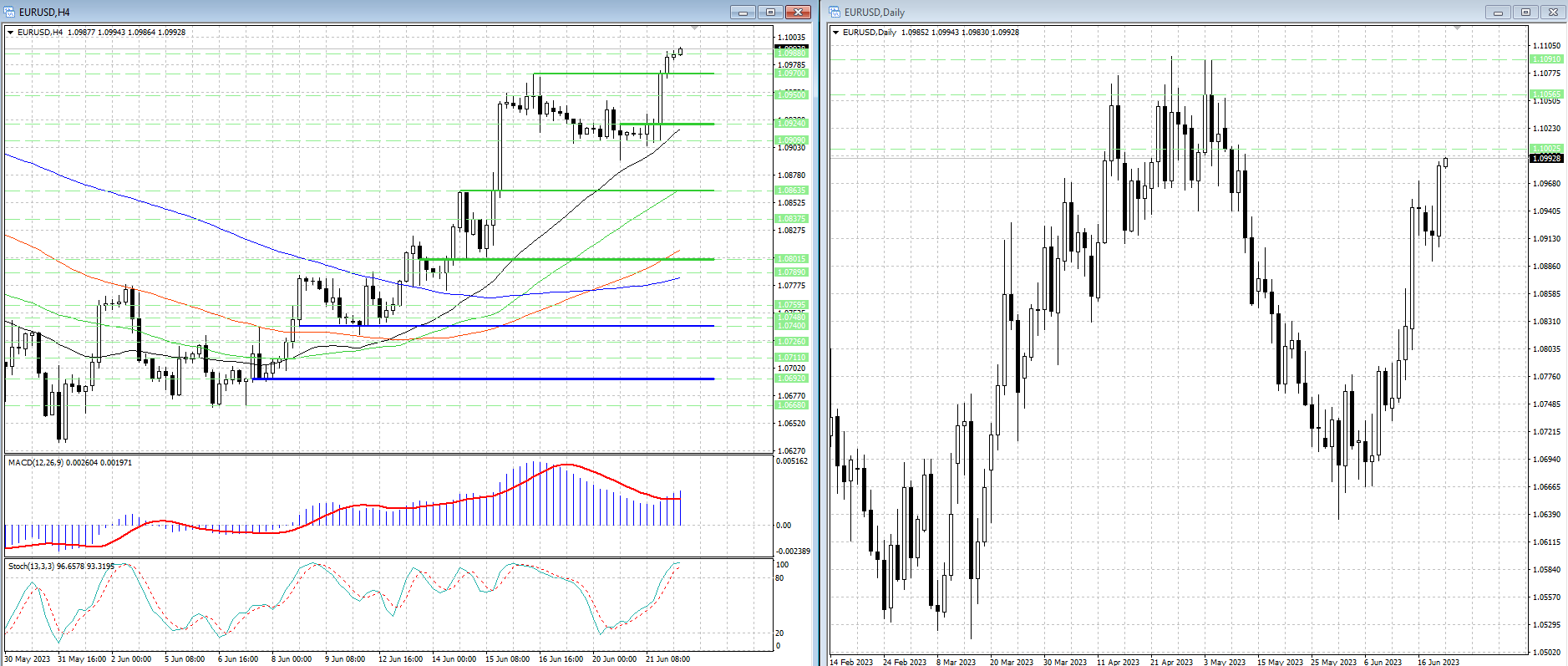This screenshot has width=1568, height=666.
Task: Select the 1.08015 green price level label
Action: click(791, 259)
